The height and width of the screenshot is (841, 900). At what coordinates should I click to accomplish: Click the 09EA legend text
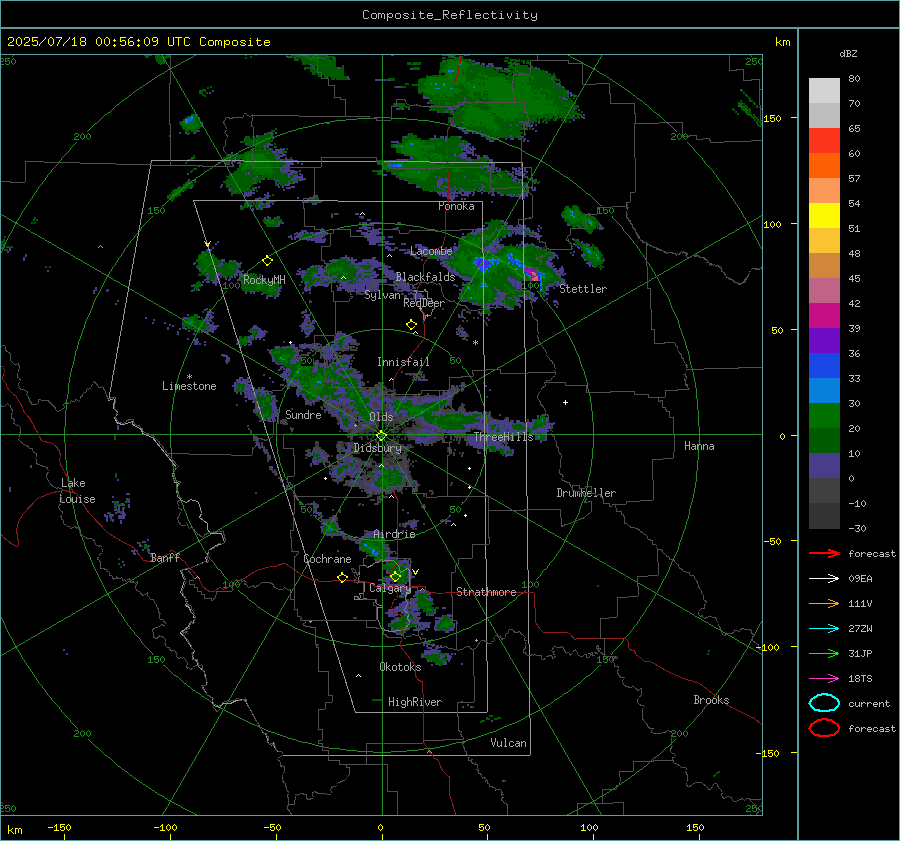click(860, 579)
